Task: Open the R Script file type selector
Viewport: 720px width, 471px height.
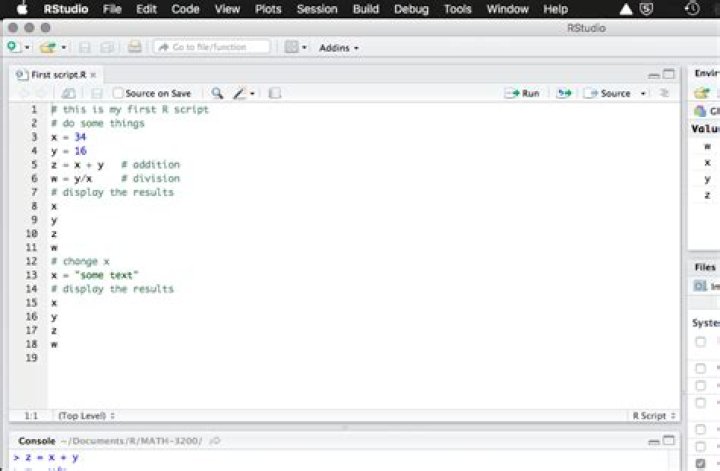Action: (x=653, y=415)
